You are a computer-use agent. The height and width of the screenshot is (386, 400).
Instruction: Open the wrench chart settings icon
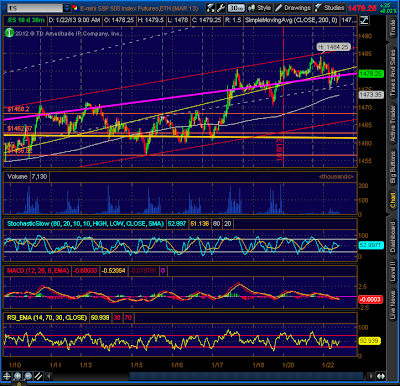point(221,8)
